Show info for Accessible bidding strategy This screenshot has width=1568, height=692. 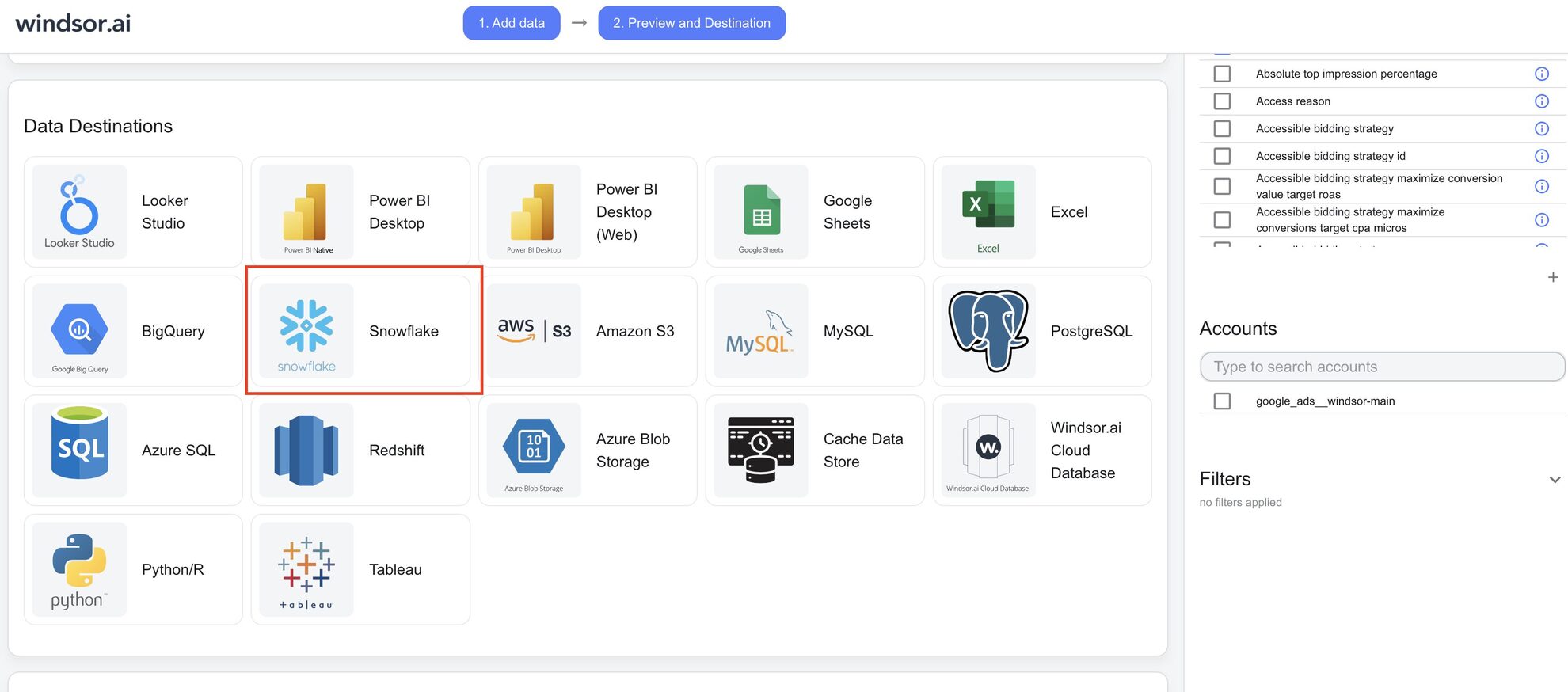pos(1541,128)
